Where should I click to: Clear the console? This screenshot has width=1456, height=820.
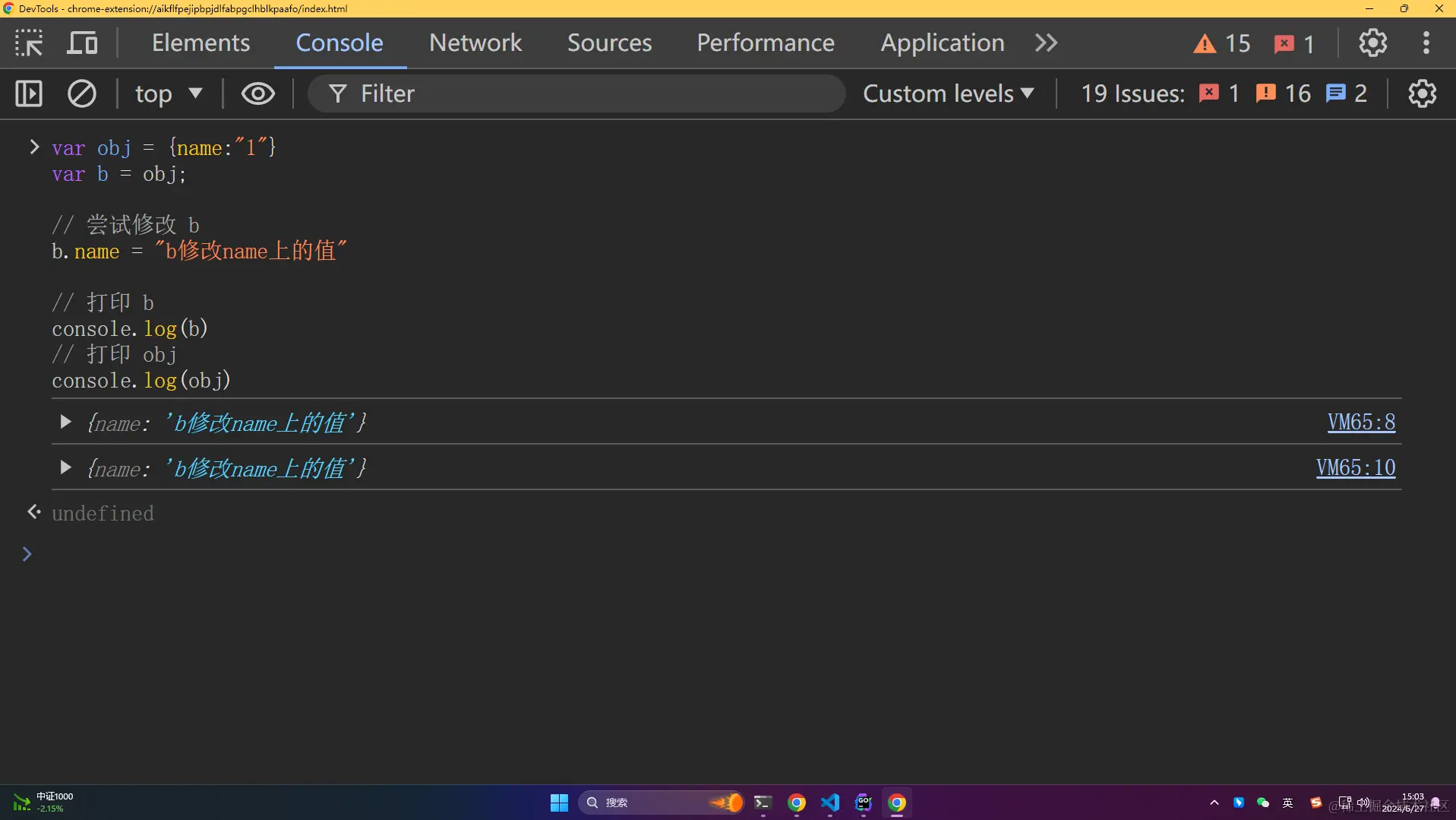[82, 93]
